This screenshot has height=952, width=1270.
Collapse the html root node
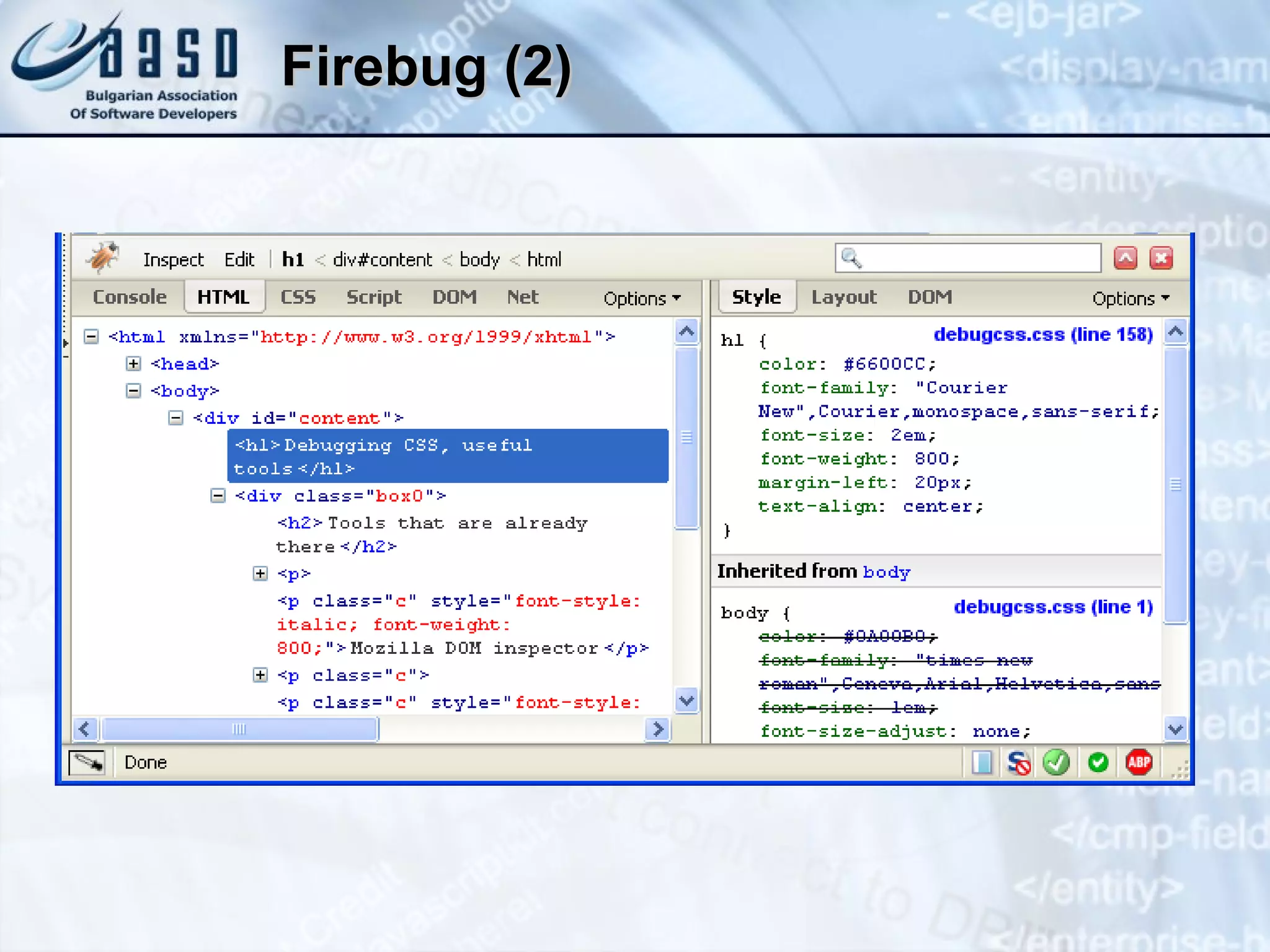(x=91, y=337)
